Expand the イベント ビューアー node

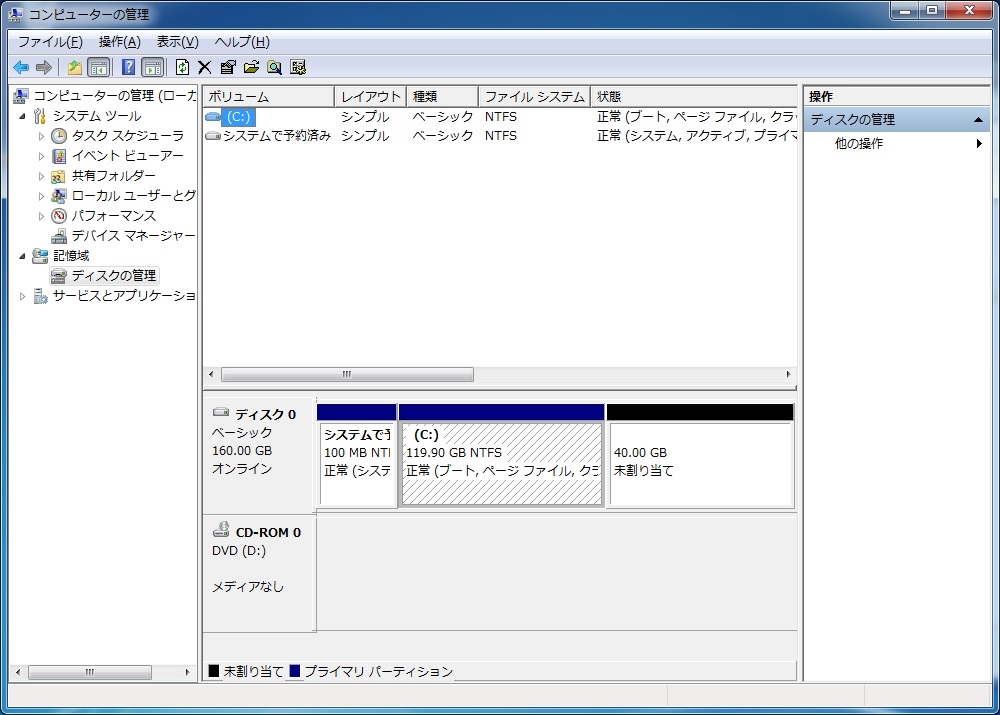point(41,156)
